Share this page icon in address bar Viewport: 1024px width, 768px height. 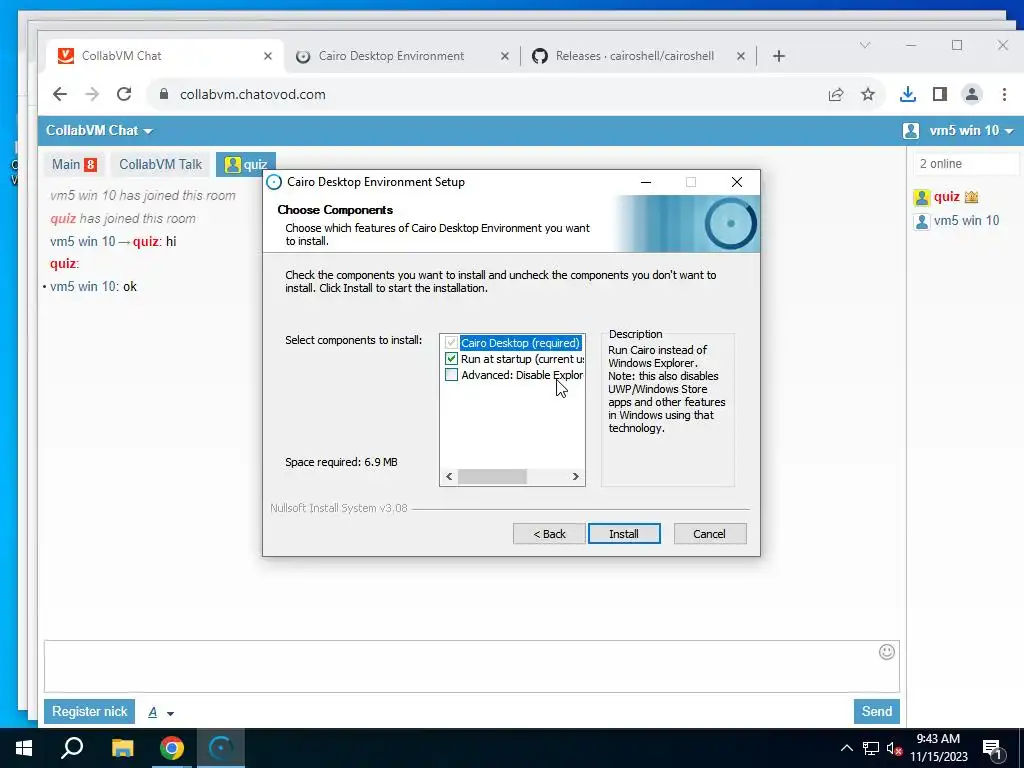[836, 95]
